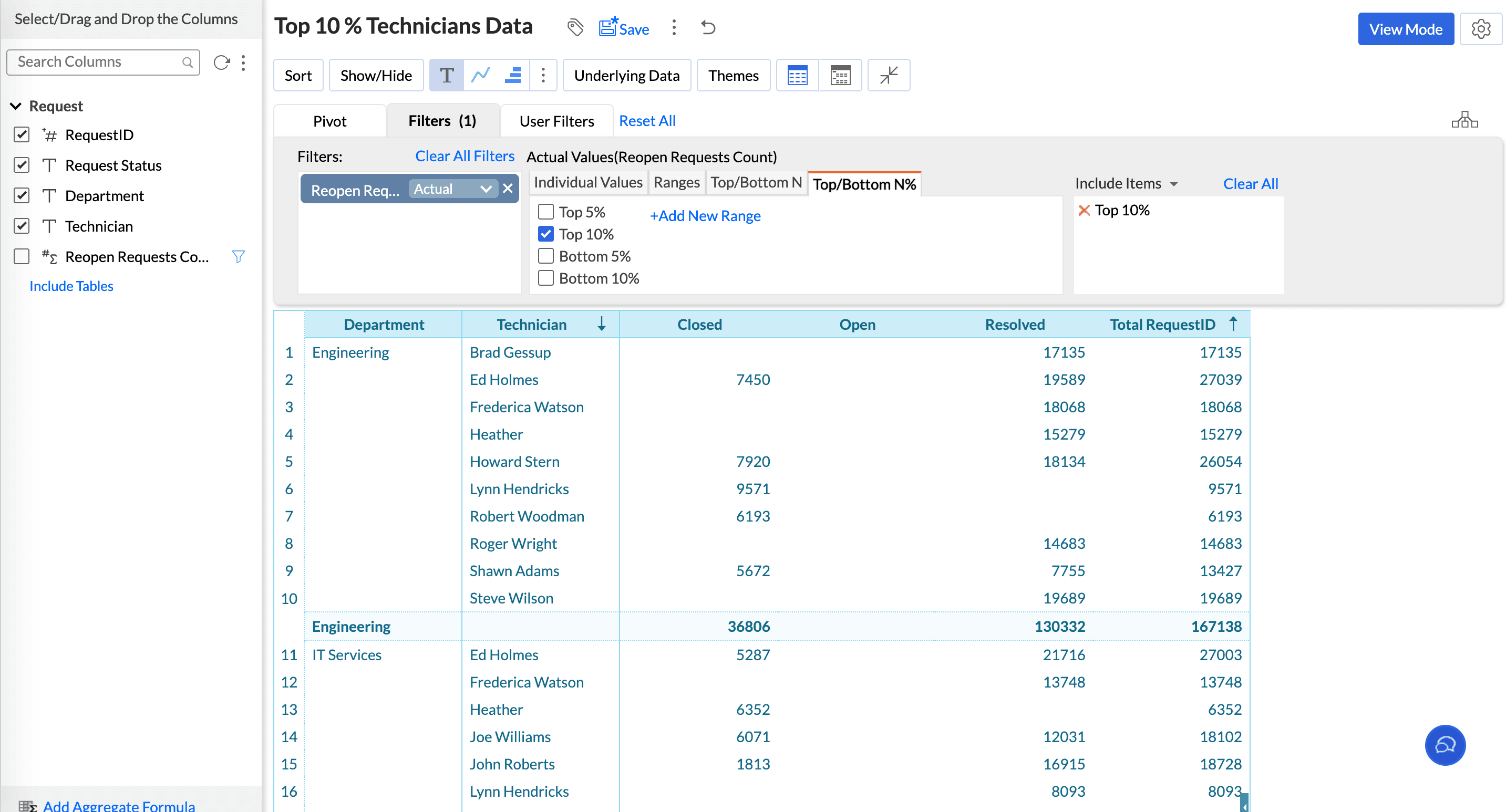Image resolution: width=1506 pixels, height=812 pixels.
Task: Open the settings gear icon
Action: pyautogui.click(x=1480, y=28)
